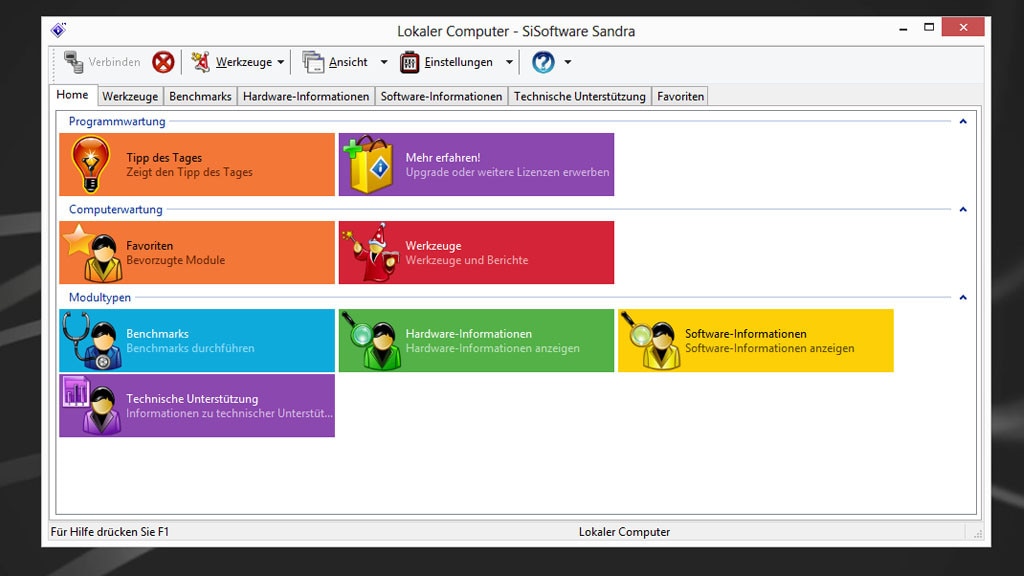Screen dimensions: 1024x576
Task: Click the Modultypen section heading
Action: pyautogui.click(x=100, y=297)
